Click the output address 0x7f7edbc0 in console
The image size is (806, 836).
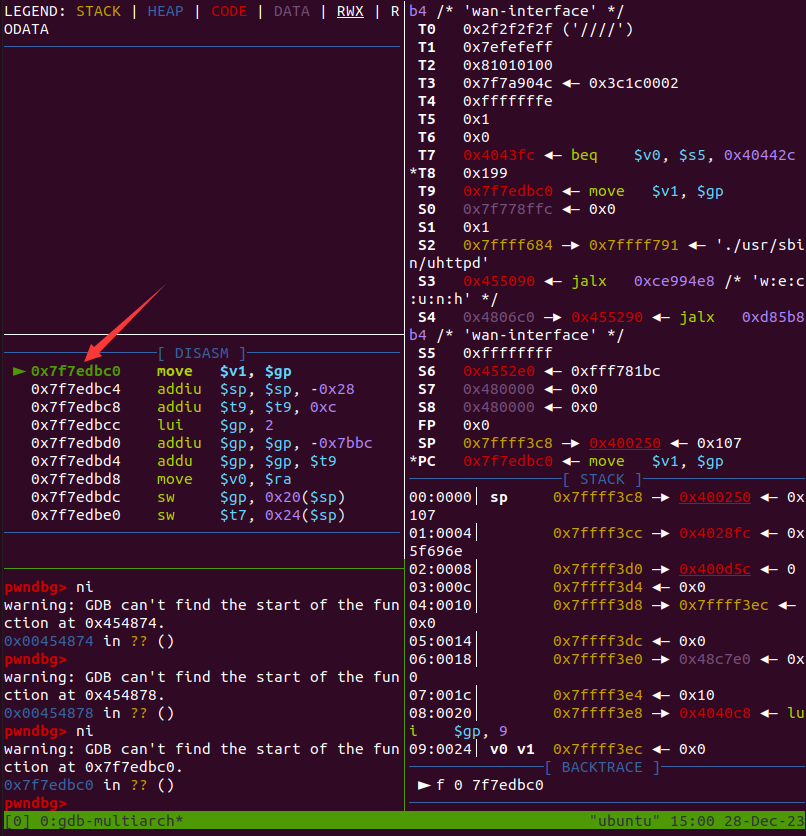point(49,785)
